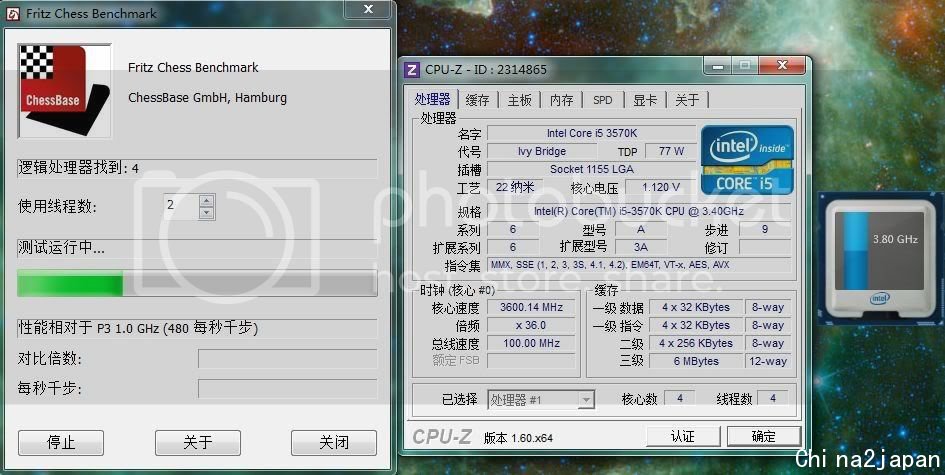Switch to the 内存 memory tab
945x475 pixels.
point(562,100)
